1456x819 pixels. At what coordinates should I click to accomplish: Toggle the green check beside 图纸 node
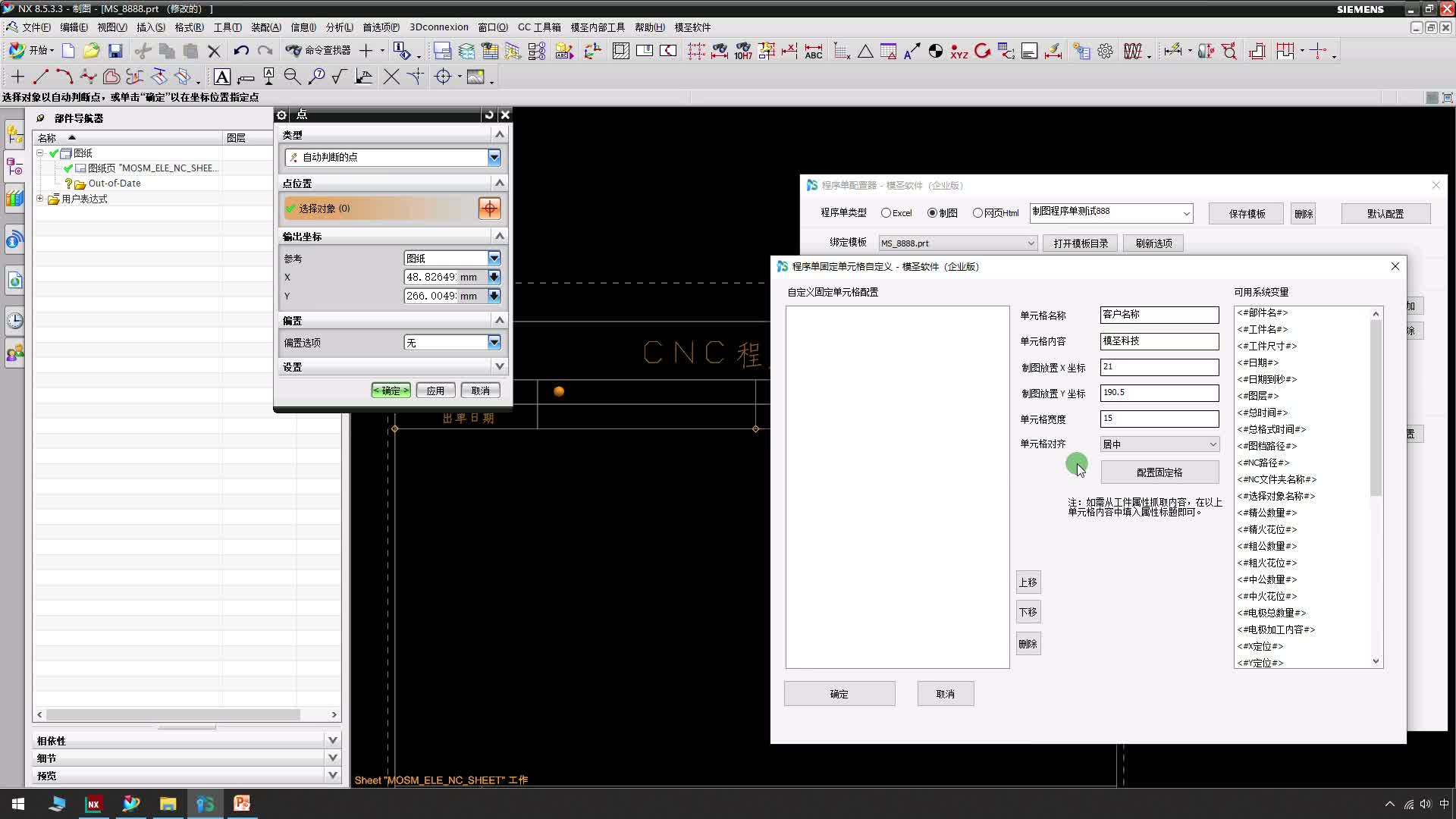point(54,153)
